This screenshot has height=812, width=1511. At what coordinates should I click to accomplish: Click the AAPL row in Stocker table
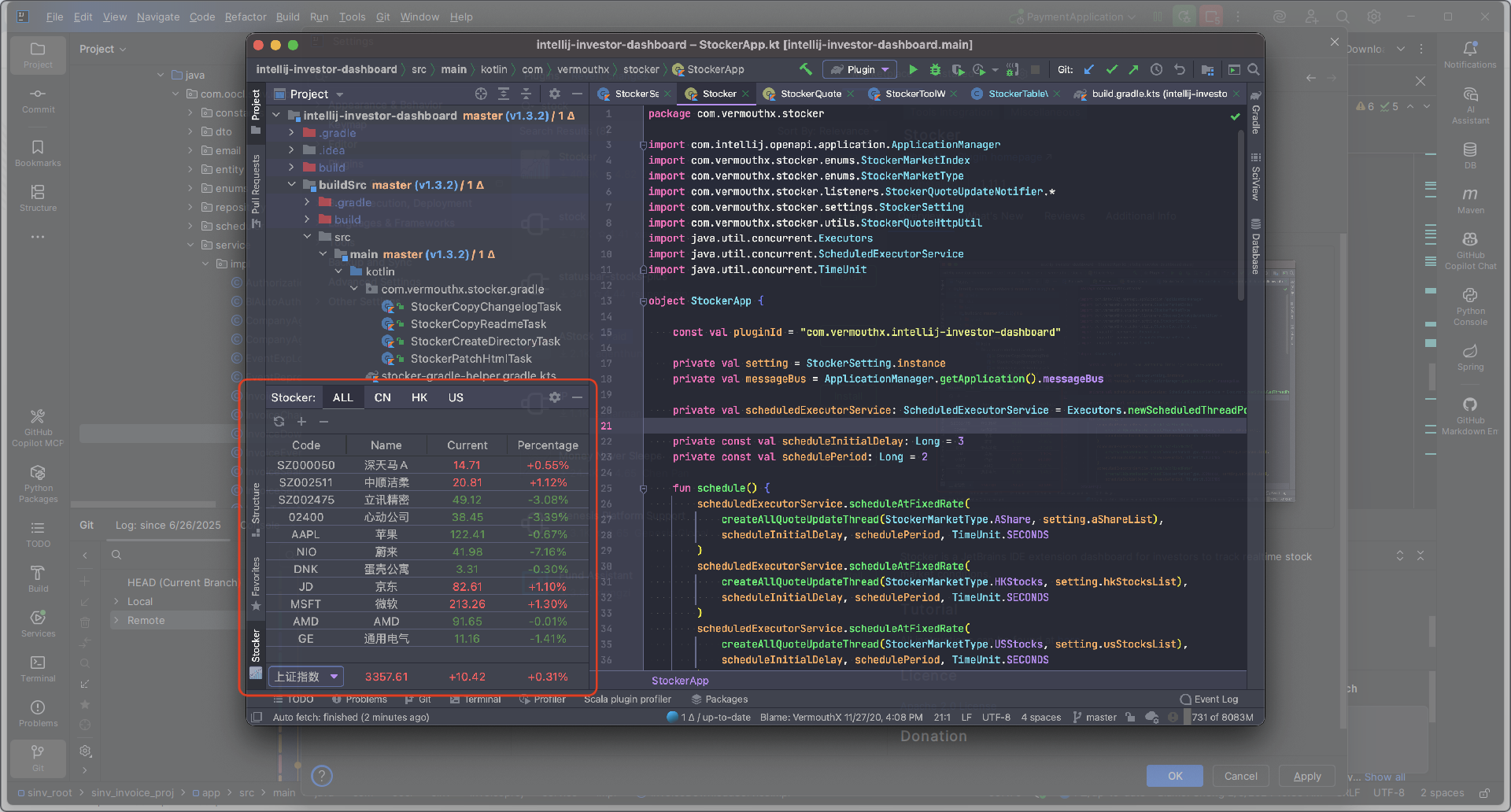pyautogui.click(x=427, y=534)
